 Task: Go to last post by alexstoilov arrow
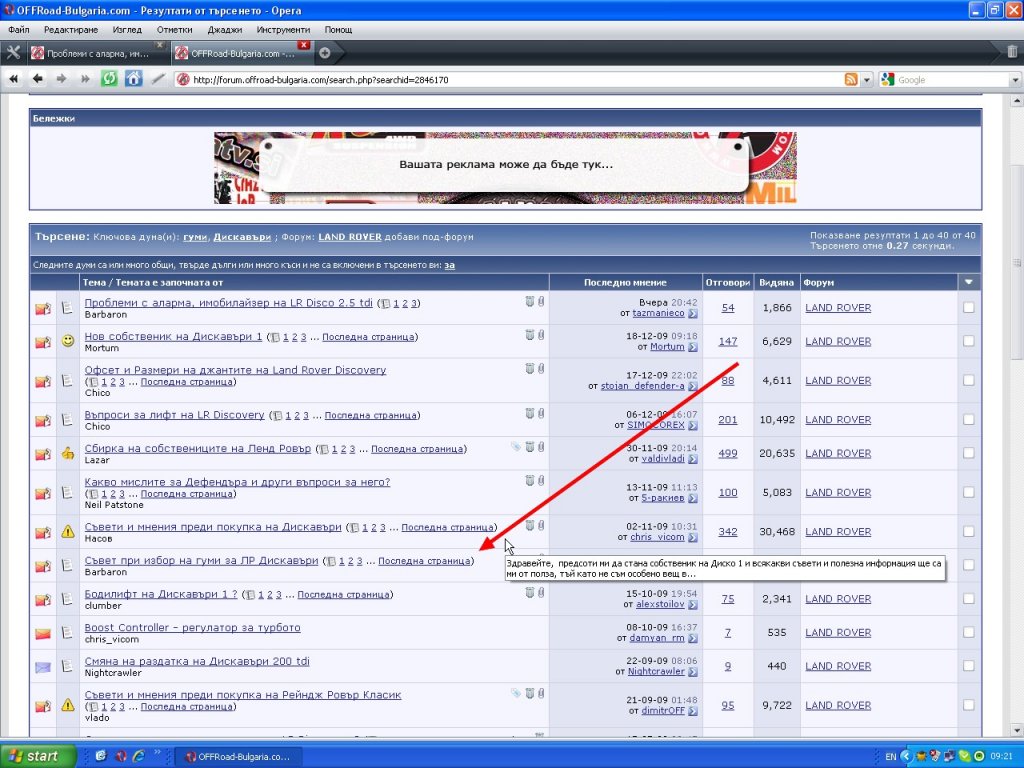[x=692, y=605]
